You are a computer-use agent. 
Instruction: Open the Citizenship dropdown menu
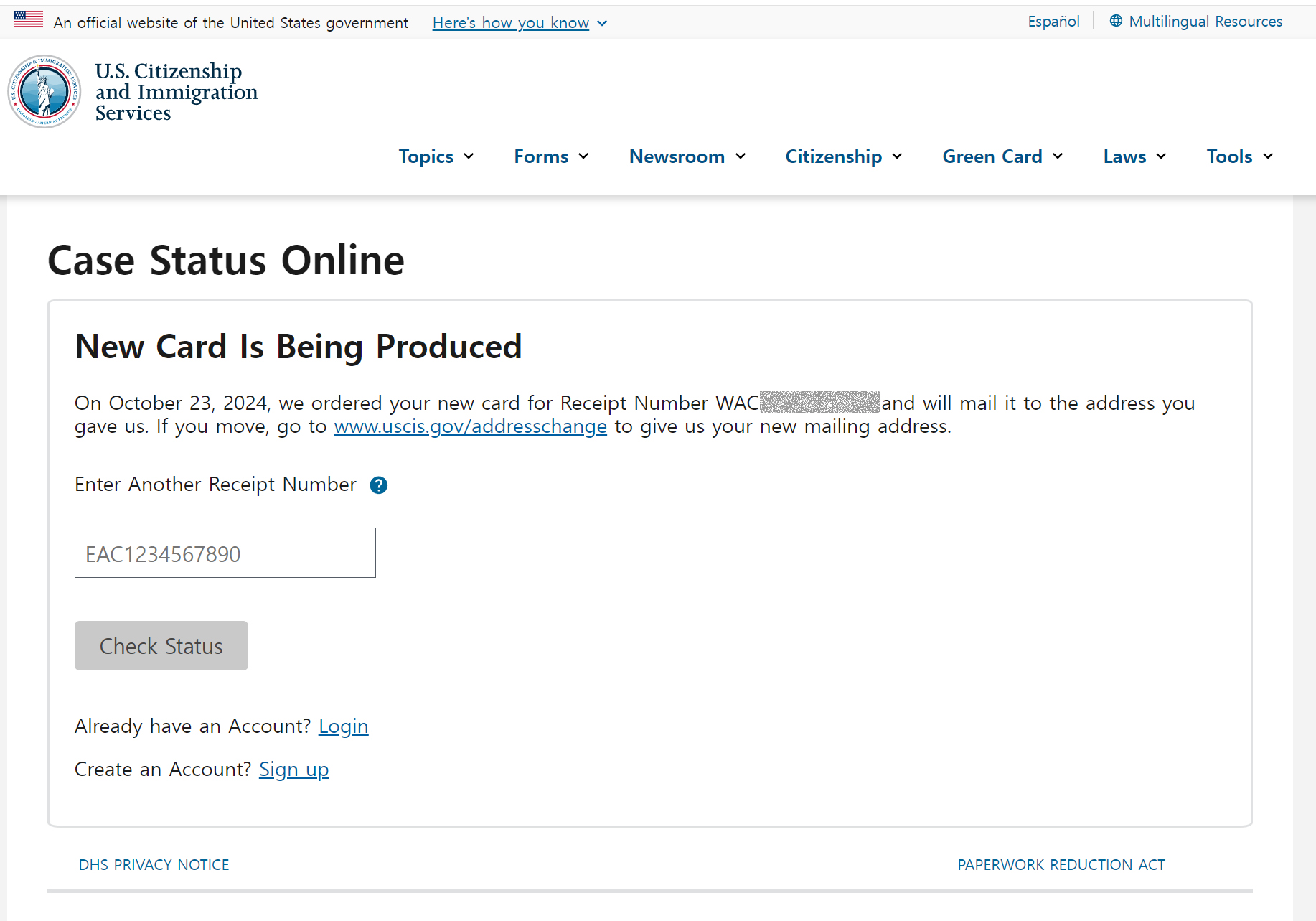(844, 156)
